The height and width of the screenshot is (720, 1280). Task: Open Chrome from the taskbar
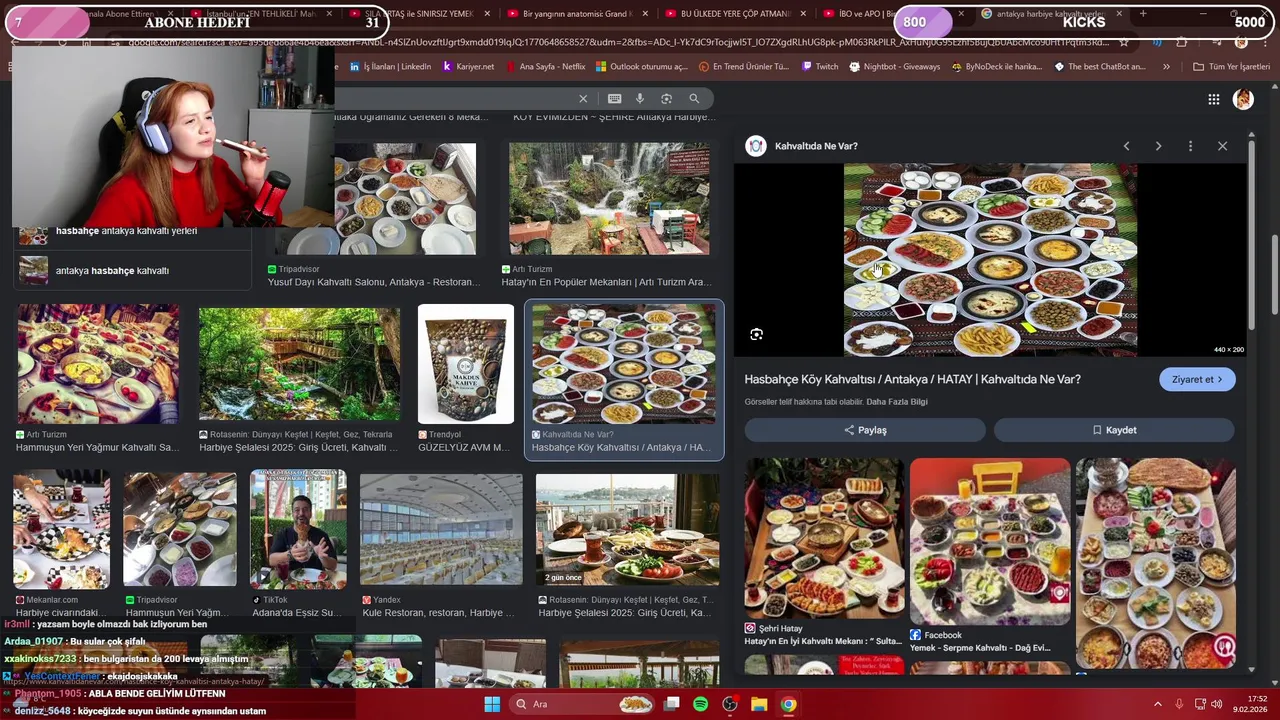pos(788,704)
